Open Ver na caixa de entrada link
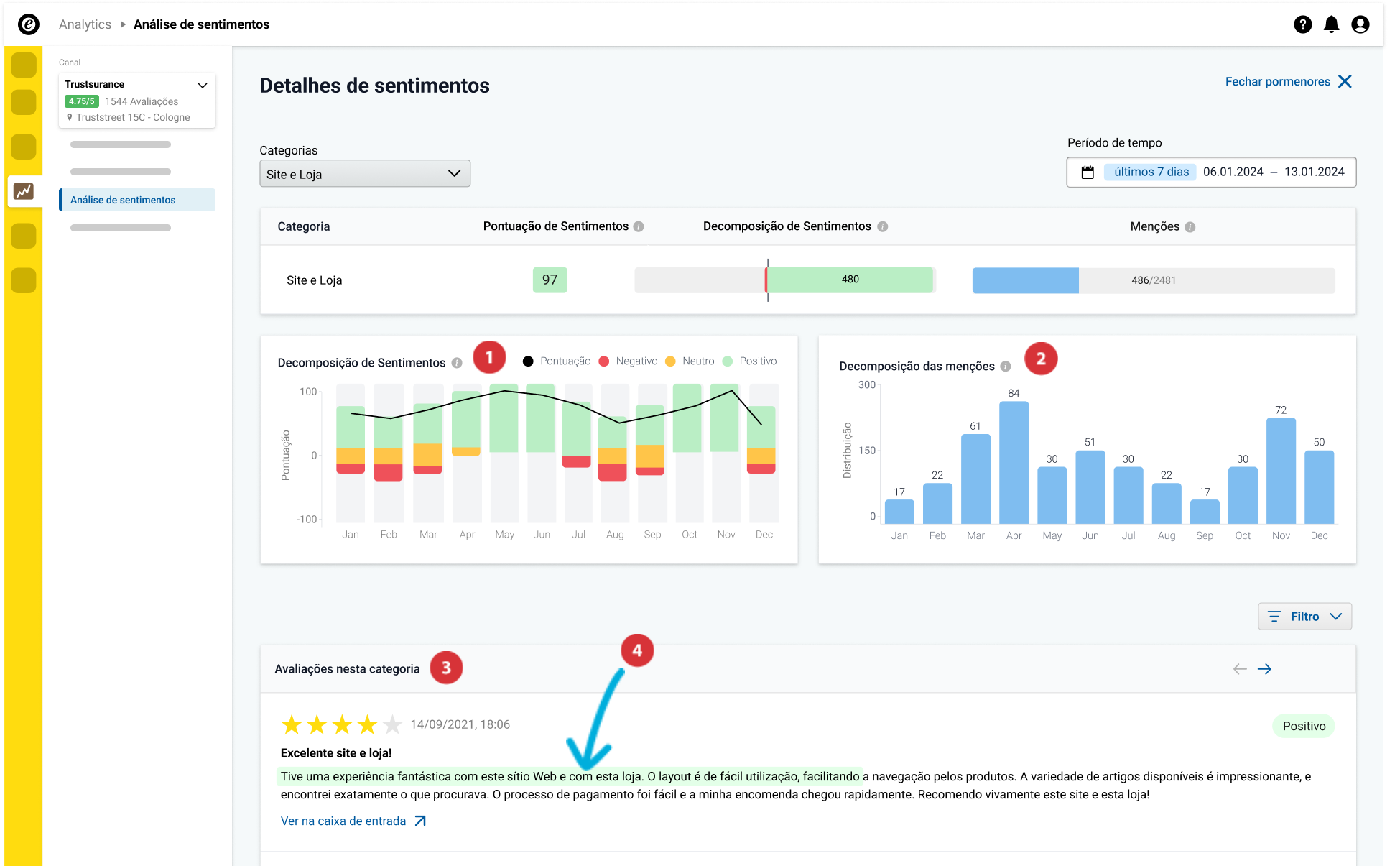This screenshot has height=866, width=1400. pyautogui.click(x=343, y=821)
